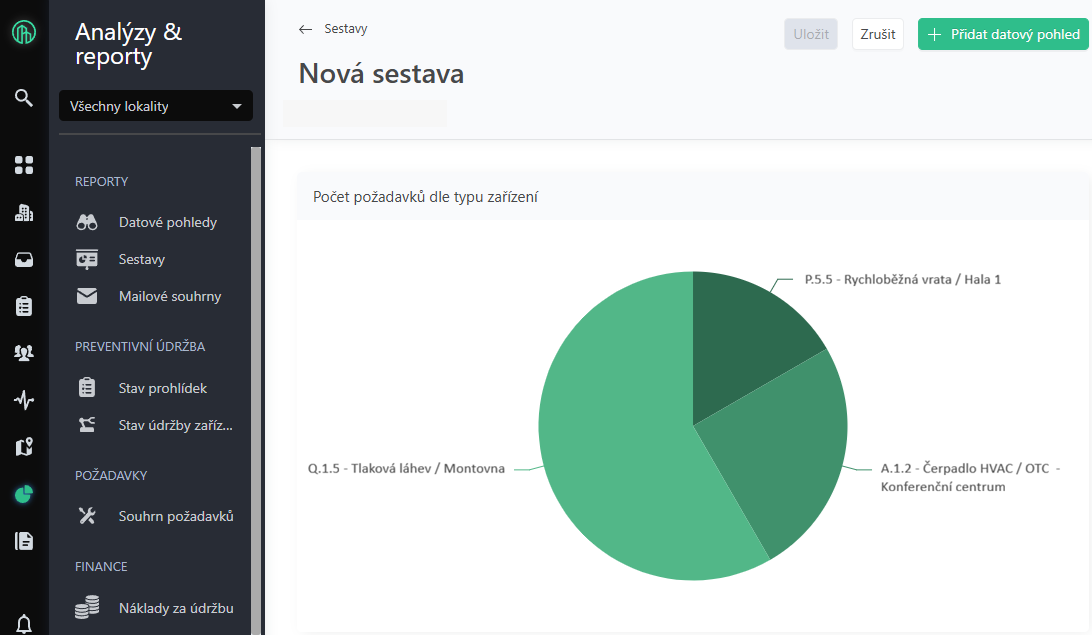The image size is (1092, 635).
Task: Click the P.5.5 - Rychloběžná vrata / Hala 1 label
Action: tap(903, 279)
